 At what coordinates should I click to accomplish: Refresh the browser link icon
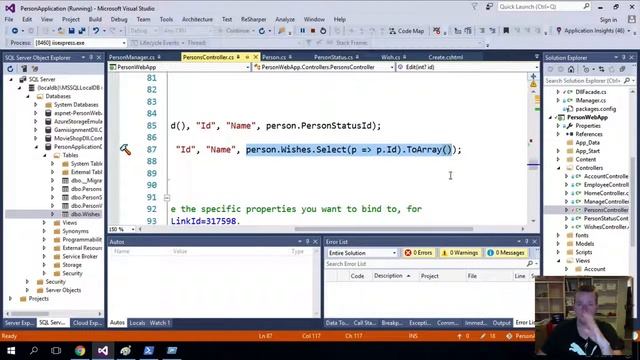point(262,31)
